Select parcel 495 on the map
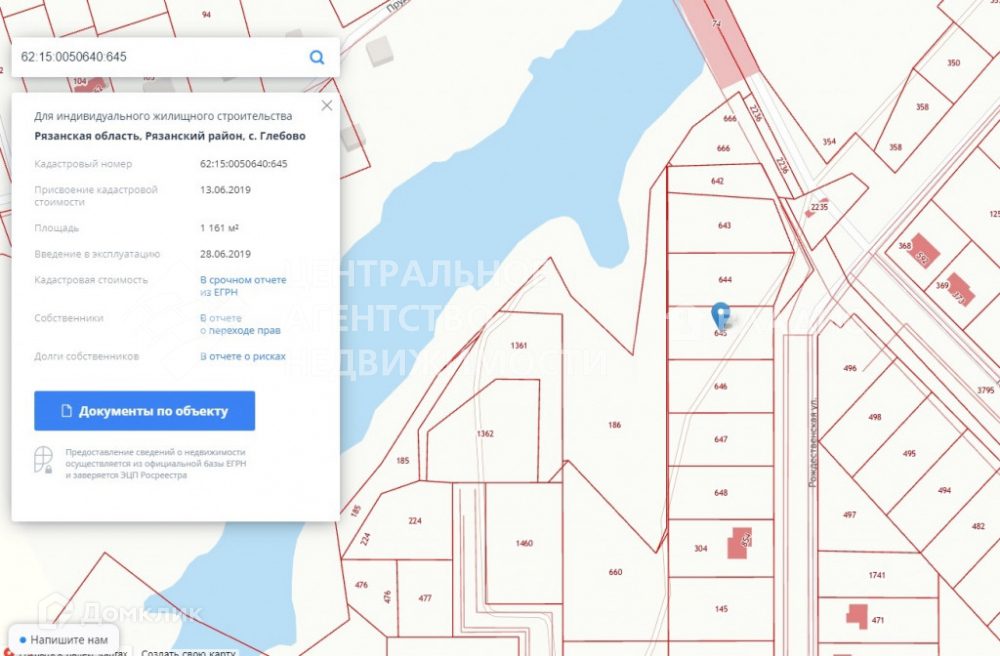Screen dimensions: 1000x656 (909, 453)
